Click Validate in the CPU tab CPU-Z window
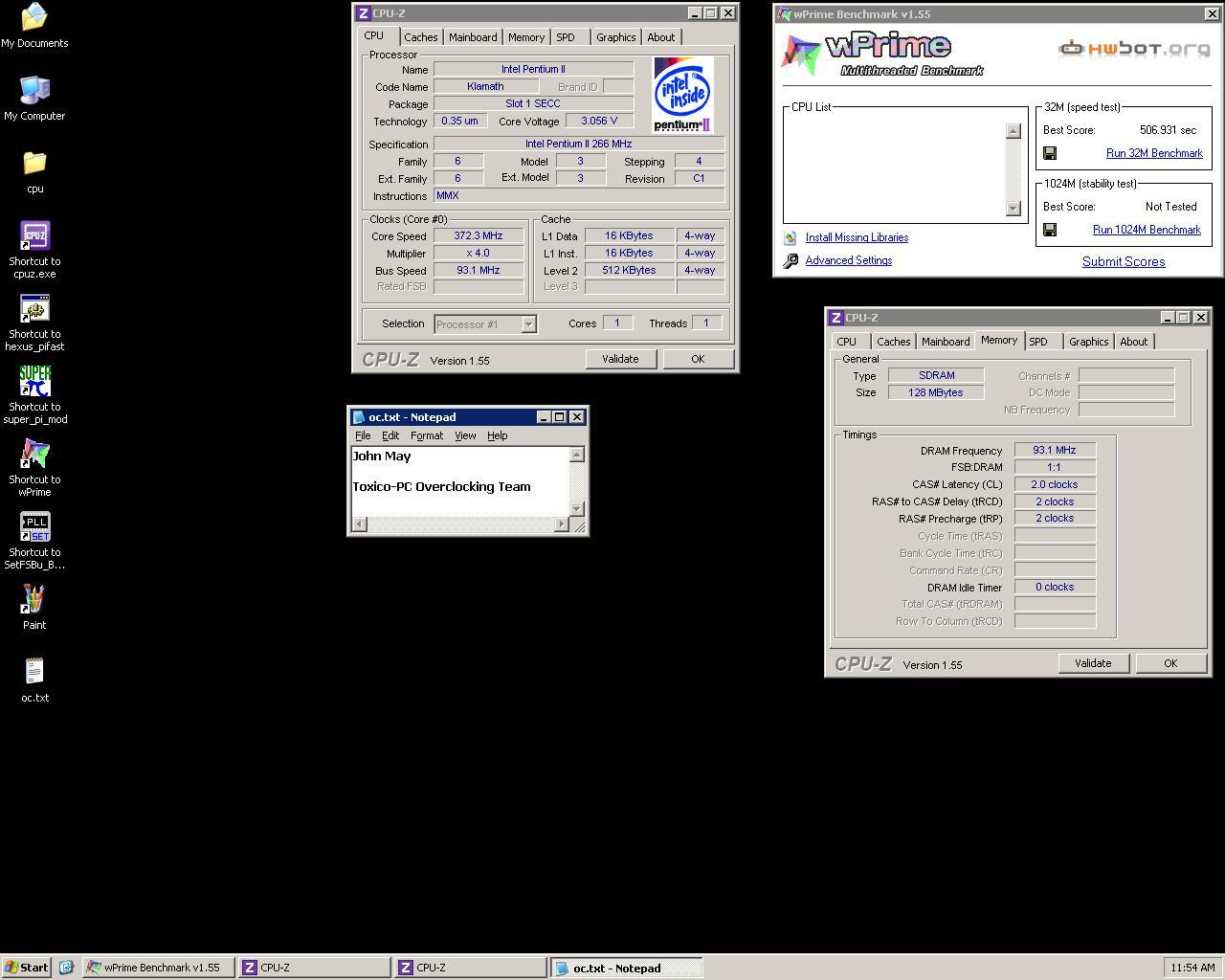The image size is (1225, 980). 620,359
